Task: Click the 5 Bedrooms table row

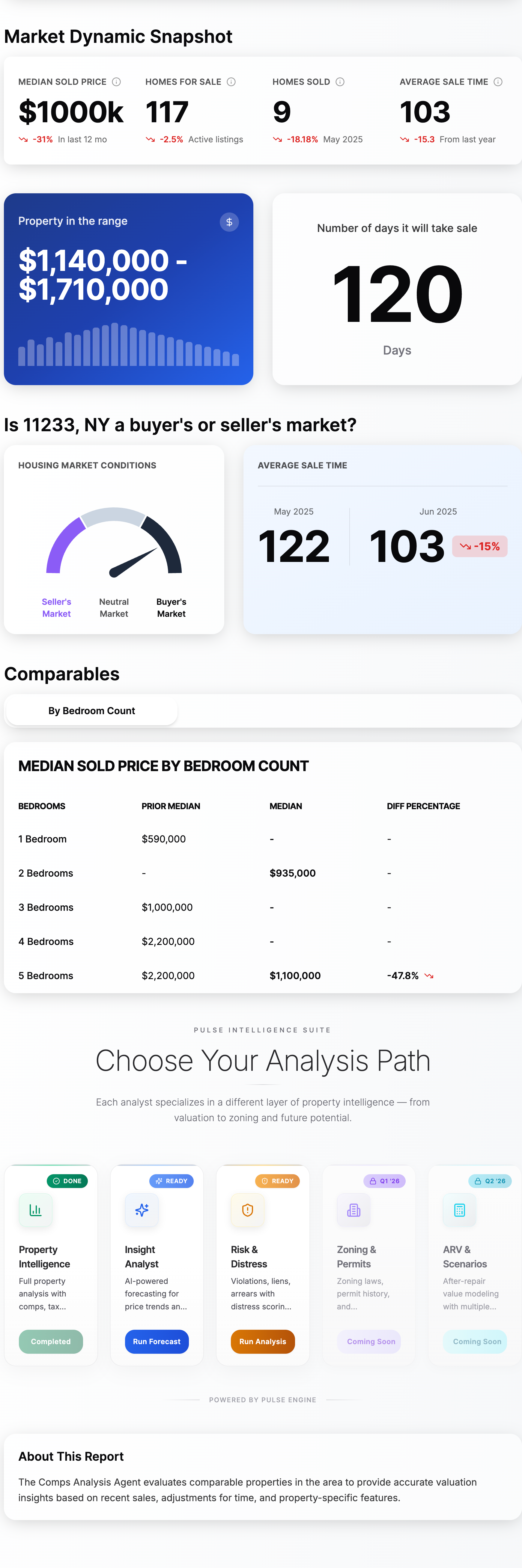Action: (262, 976)
